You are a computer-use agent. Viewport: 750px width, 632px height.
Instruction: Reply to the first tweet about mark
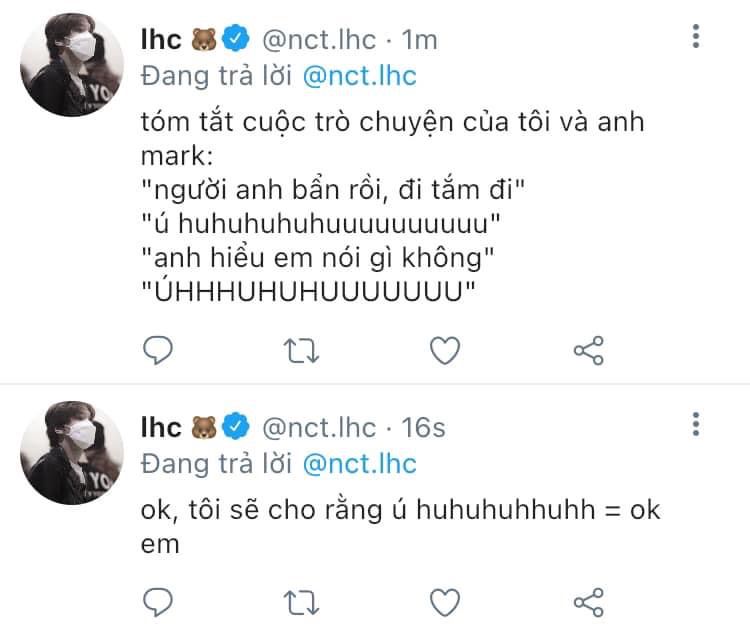(159, 350)
